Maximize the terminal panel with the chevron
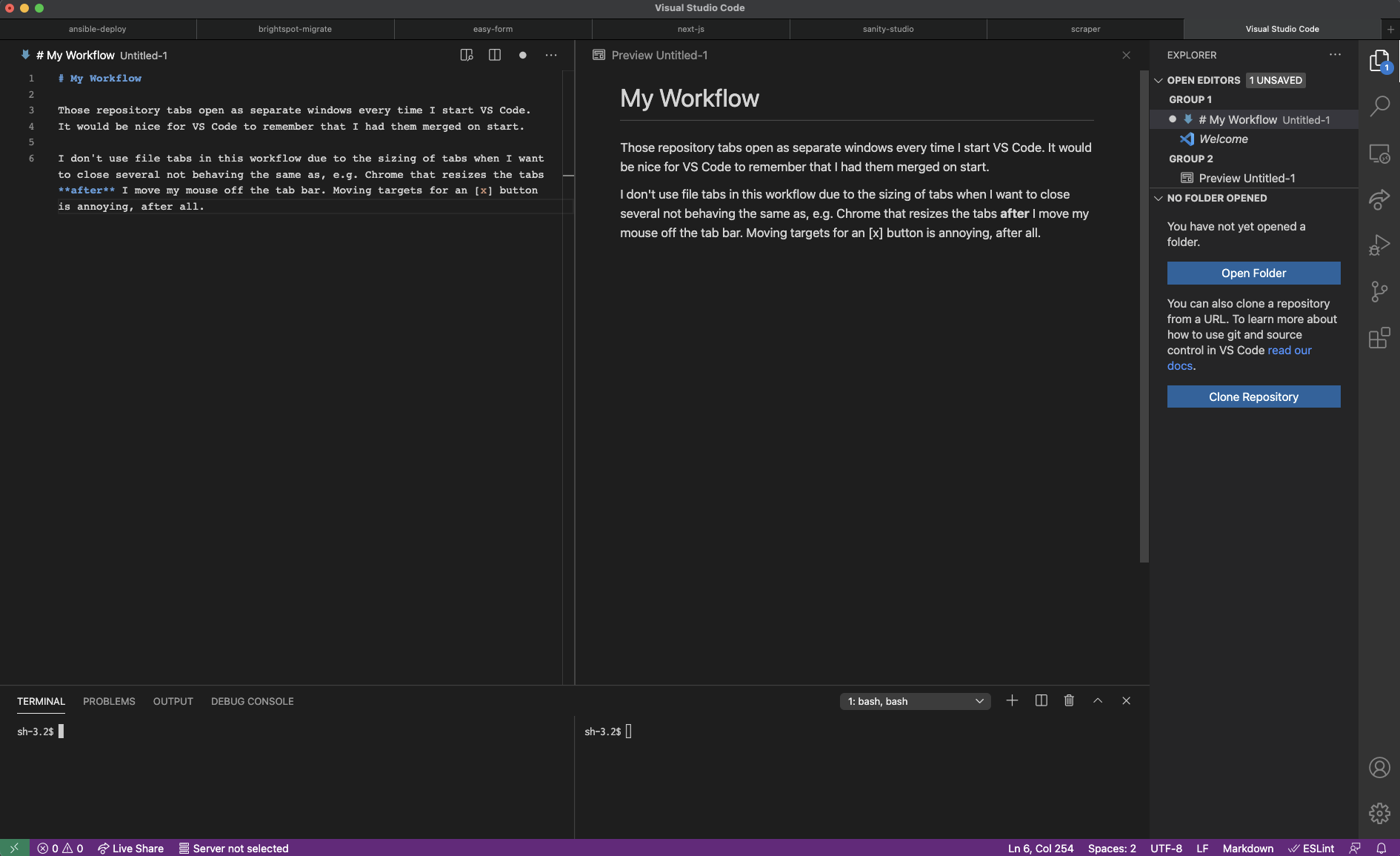1400x856 pixels. (x=1098, y=700)
